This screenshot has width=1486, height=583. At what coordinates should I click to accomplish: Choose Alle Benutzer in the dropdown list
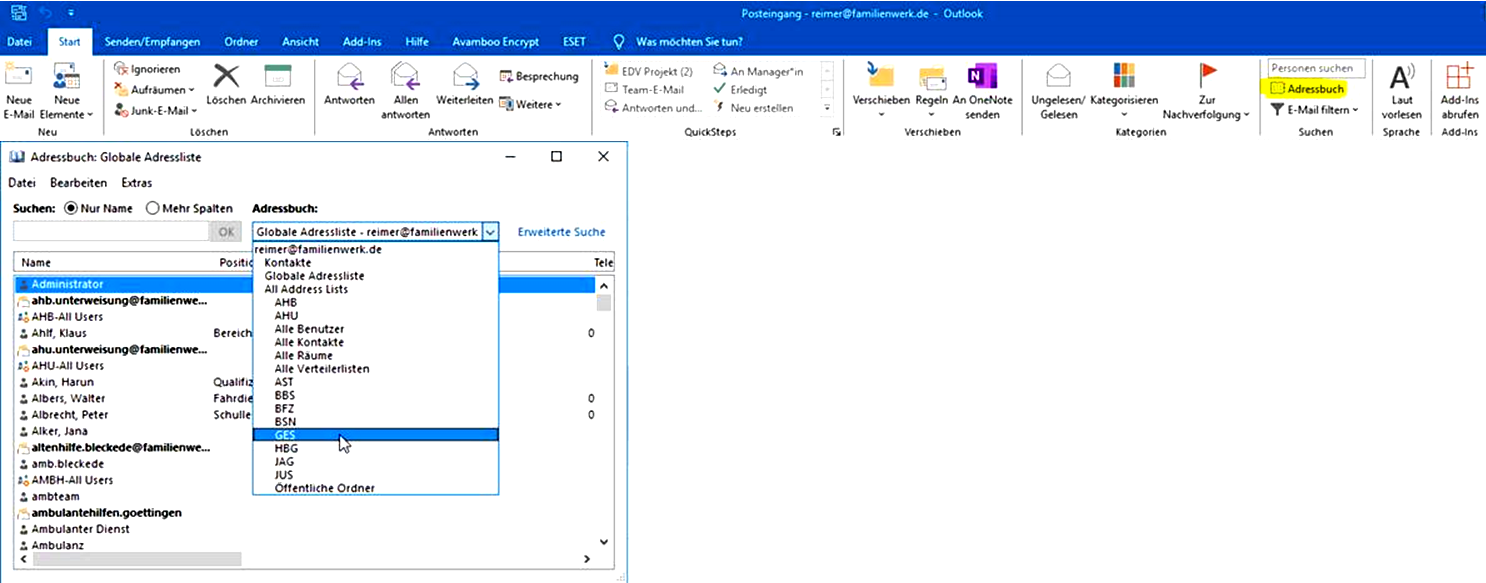click(309, 329)
